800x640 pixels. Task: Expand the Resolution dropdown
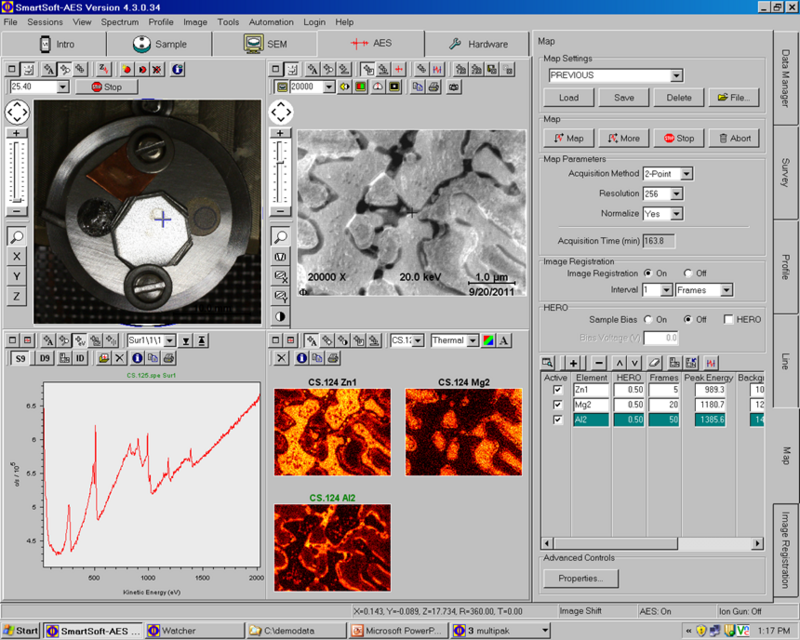[x=677, y=193]
